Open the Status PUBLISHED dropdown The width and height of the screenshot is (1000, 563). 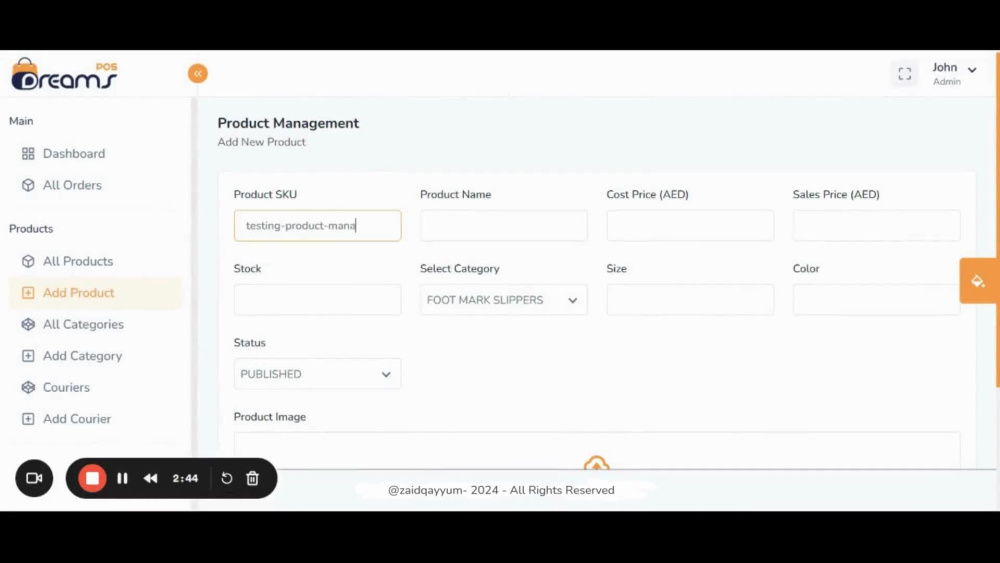click(x=318, y=374)
